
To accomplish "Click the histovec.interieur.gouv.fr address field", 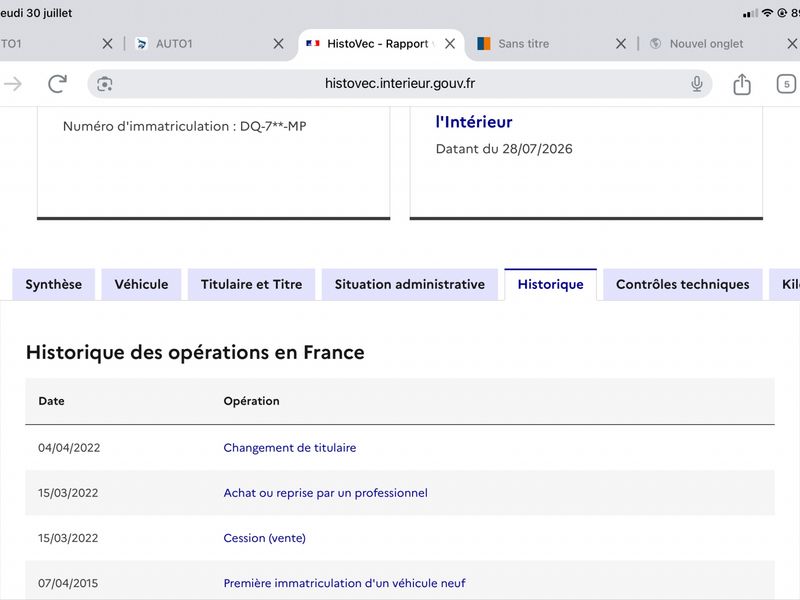I will 400,84.
